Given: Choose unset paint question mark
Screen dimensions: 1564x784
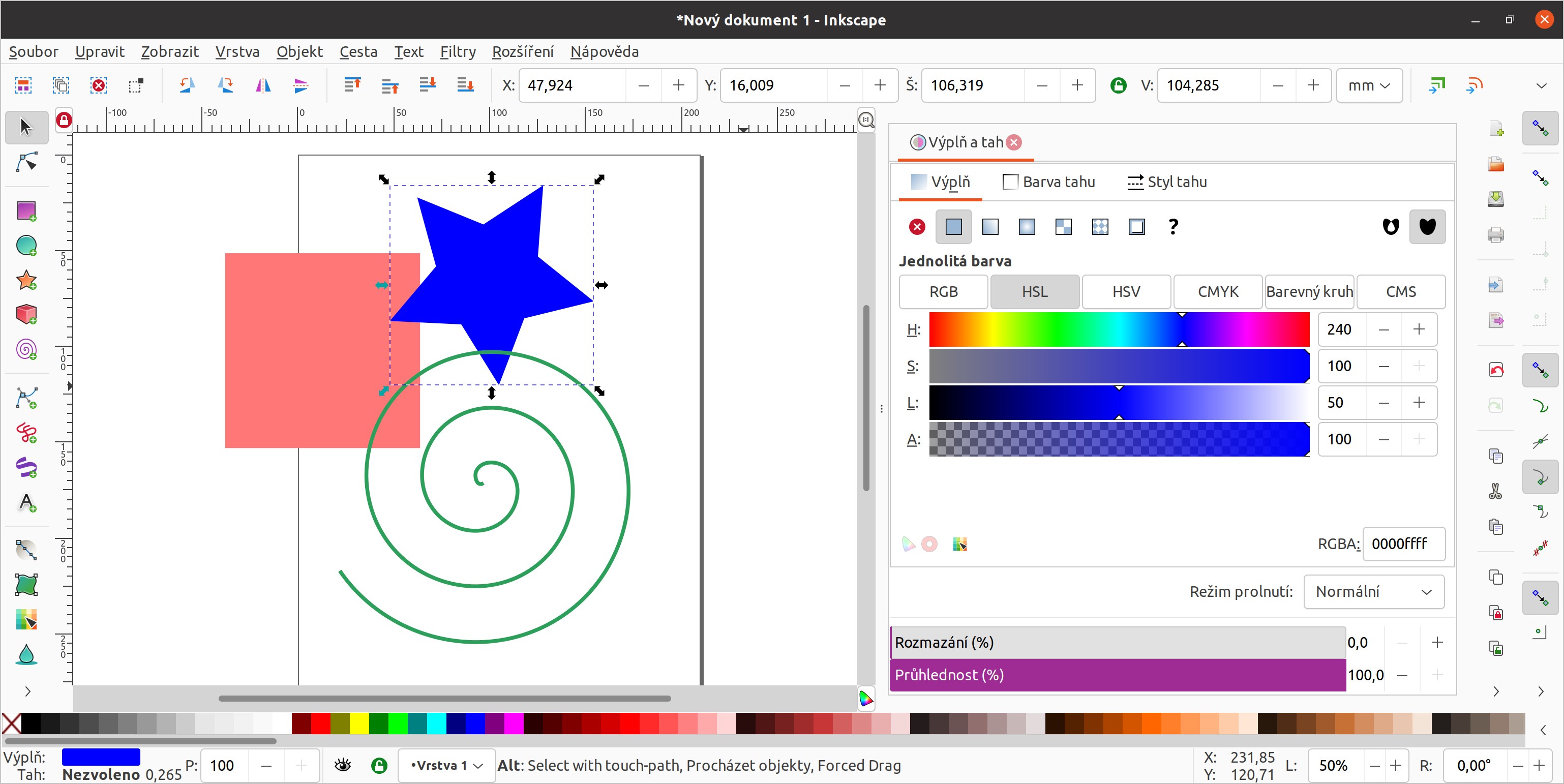Looking at the screenshot, I should tap(1173, 227).
